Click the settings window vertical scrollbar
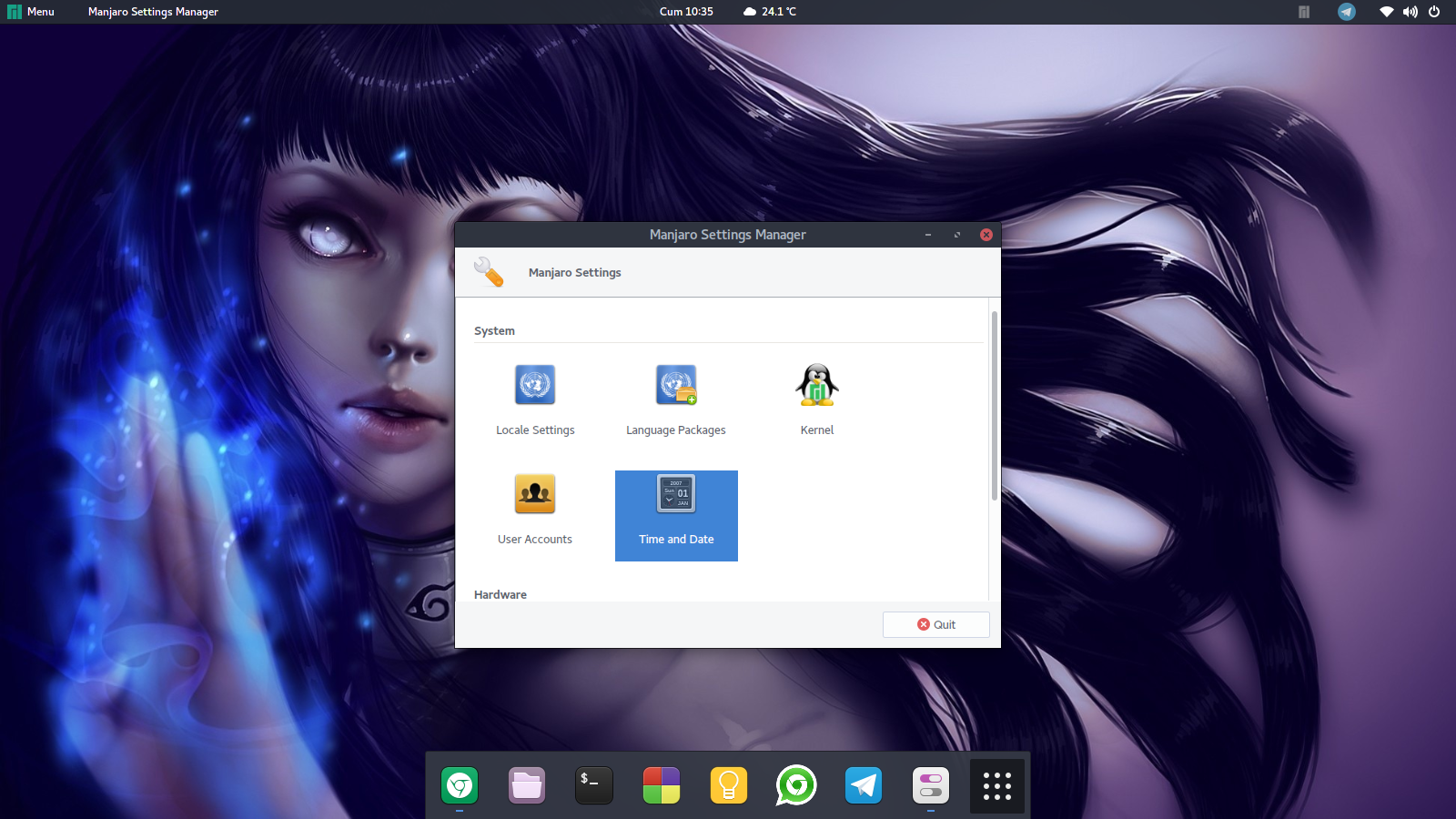 (x=995, y=406)
